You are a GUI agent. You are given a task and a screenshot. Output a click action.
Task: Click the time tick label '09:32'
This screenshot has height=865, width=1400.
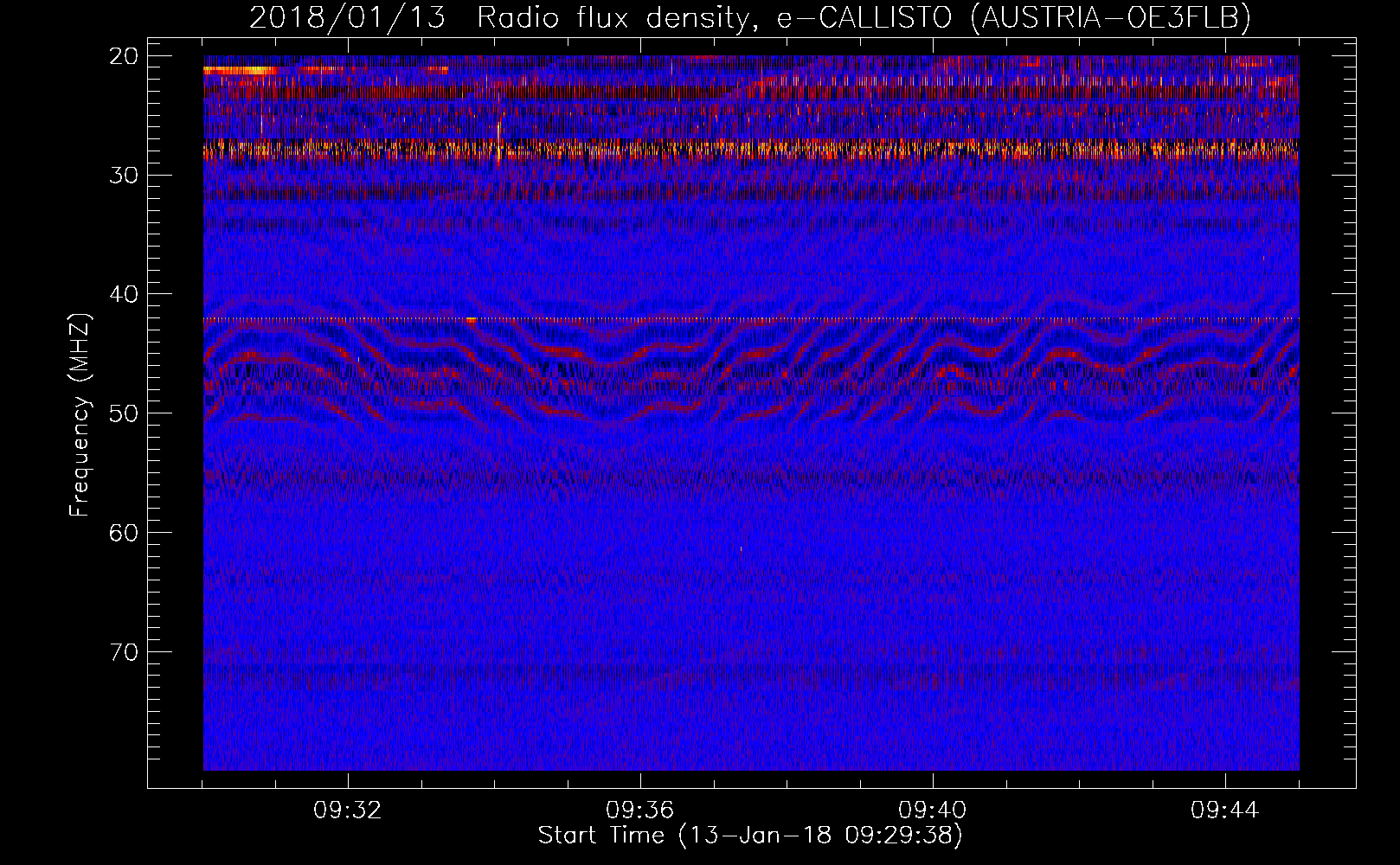tap(348, 811)
